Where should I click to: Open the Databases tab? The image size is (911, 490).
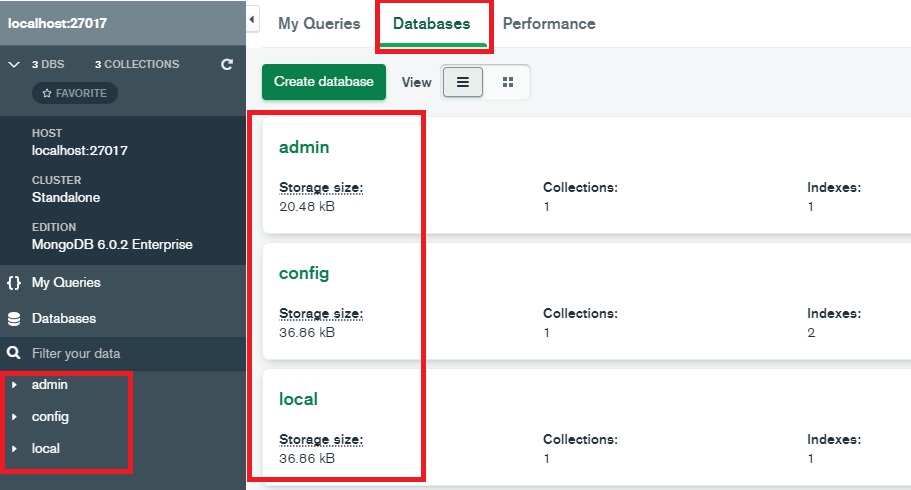pyautogui.click(x=431, y=24)
